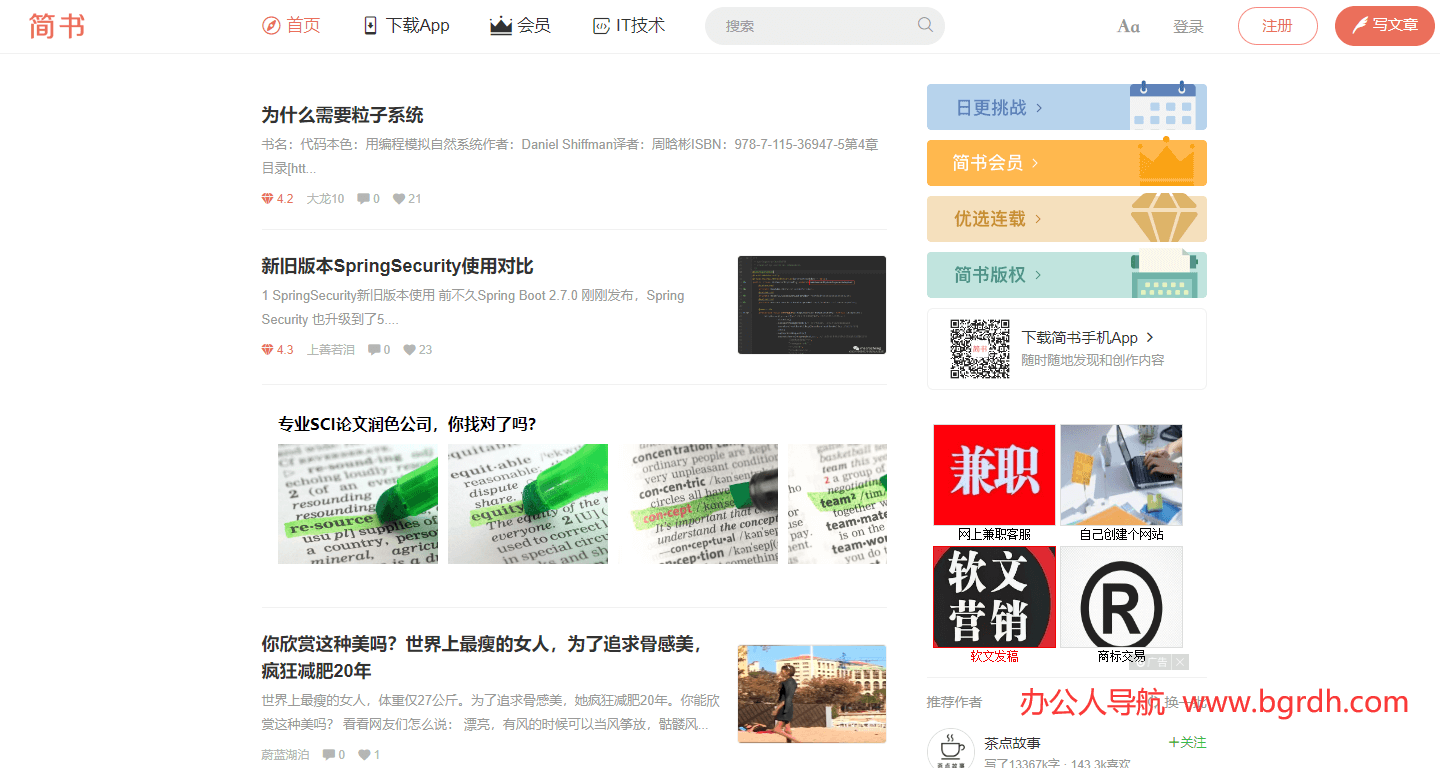Click the 写文章 quill pen button
This screenshot has width=1440, height=768.
coord(1384,26)
